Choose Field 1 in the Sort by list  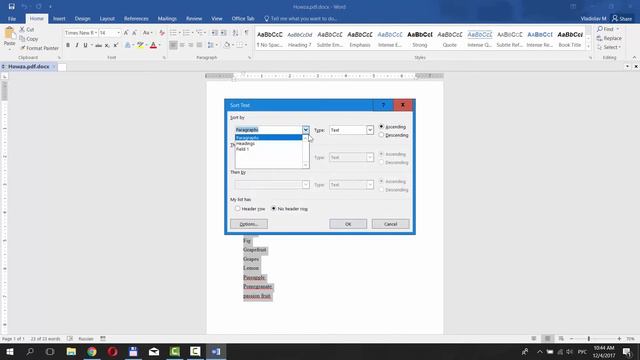pos(269,149)
